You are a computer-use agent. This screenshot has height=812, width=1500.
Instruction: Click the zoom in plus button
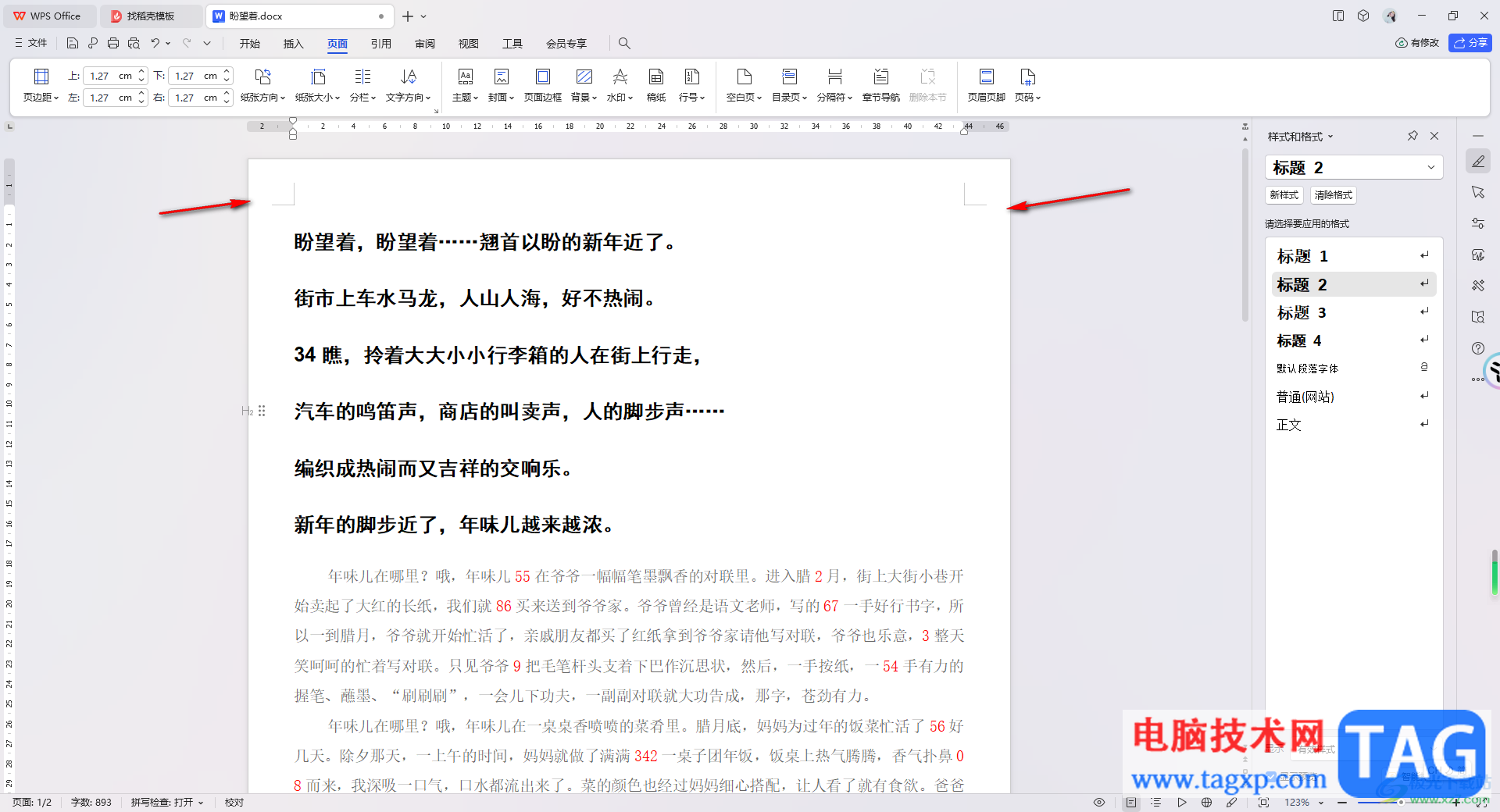coord(1456,802)
